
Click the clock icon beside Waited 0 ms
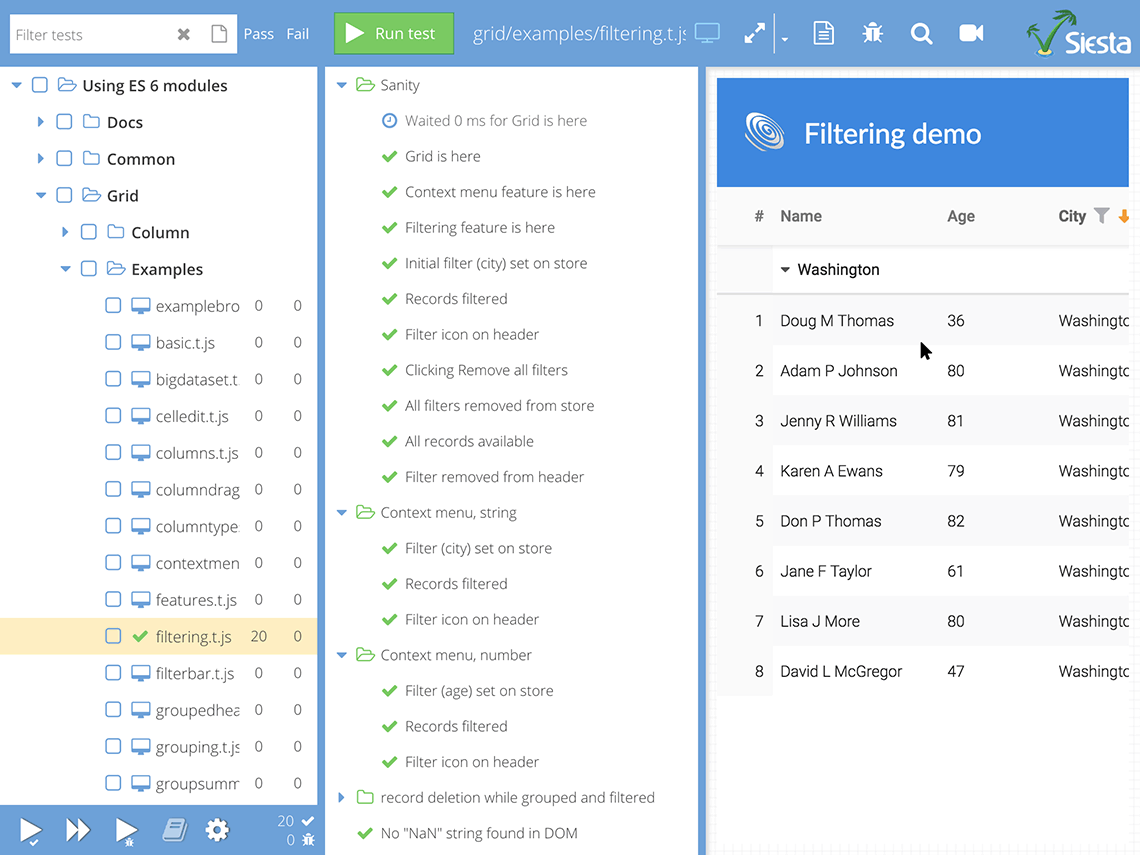(390, 121)
